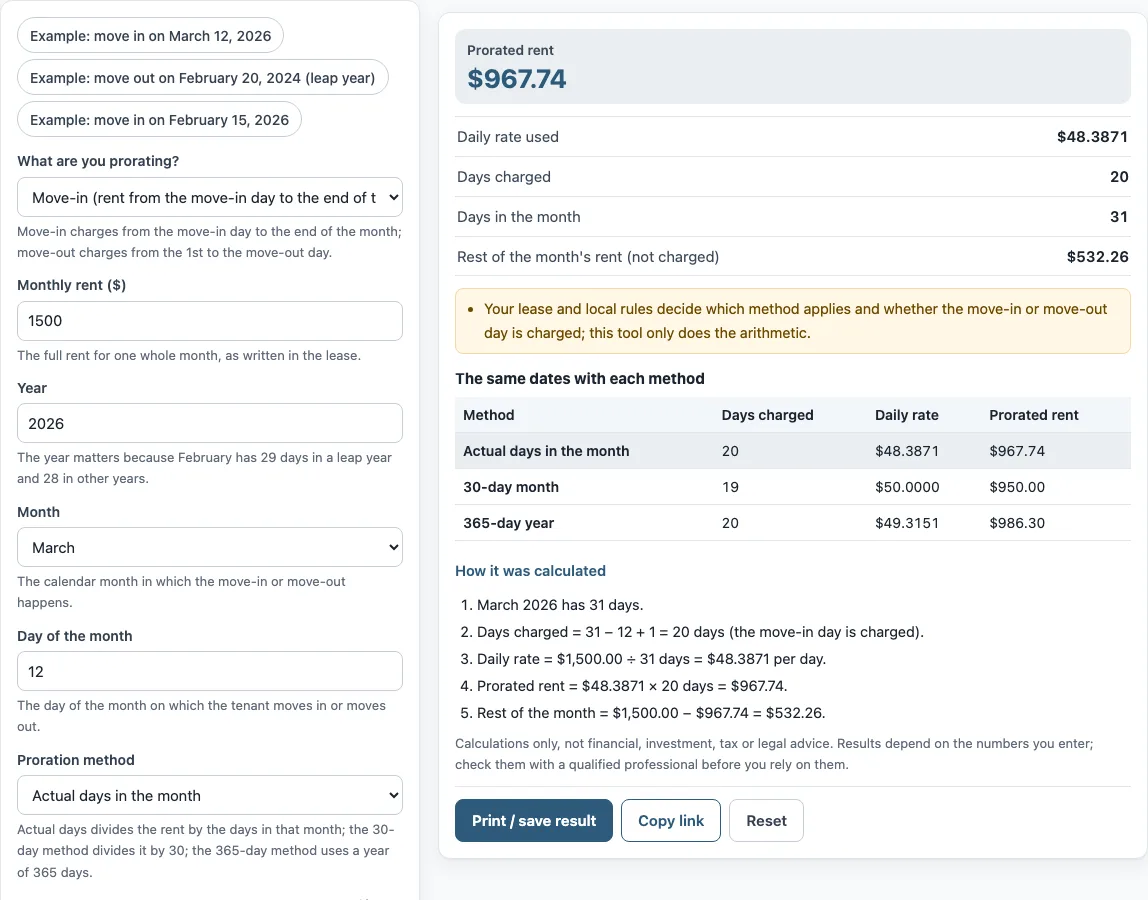The image size is (1148, 900).
Task: Click the 'Days in the month' value 31
Action: pos(1119,217)
